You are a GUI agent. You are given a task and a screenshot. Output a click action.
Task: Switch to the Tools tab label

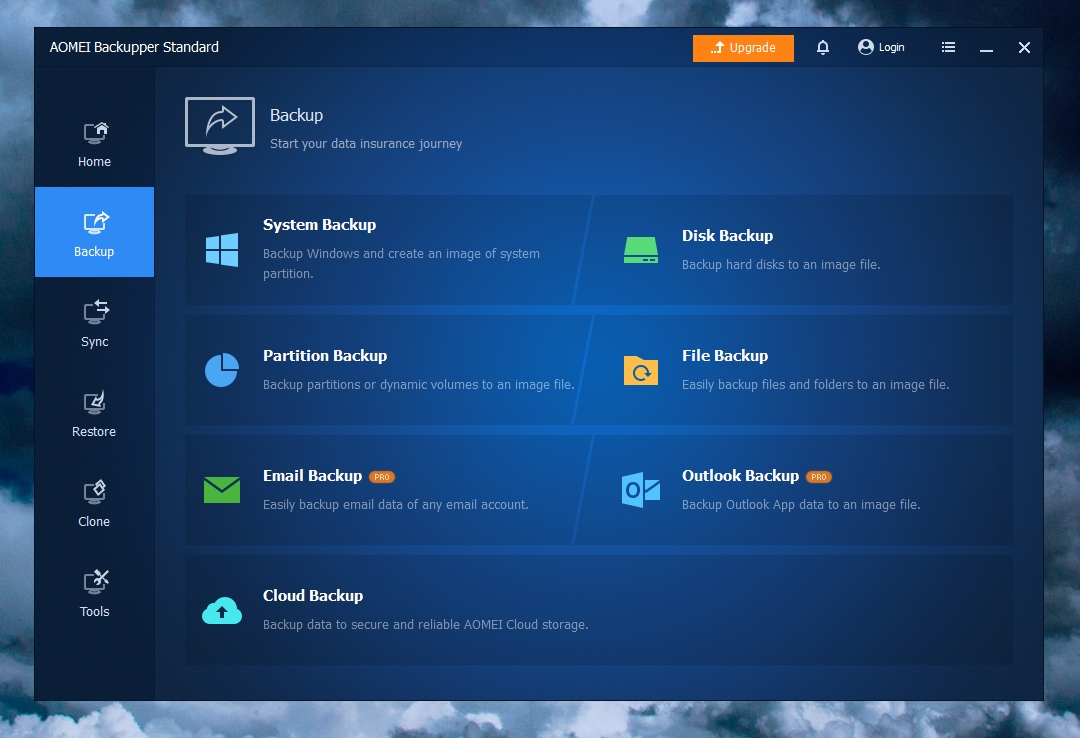(94, 611)
